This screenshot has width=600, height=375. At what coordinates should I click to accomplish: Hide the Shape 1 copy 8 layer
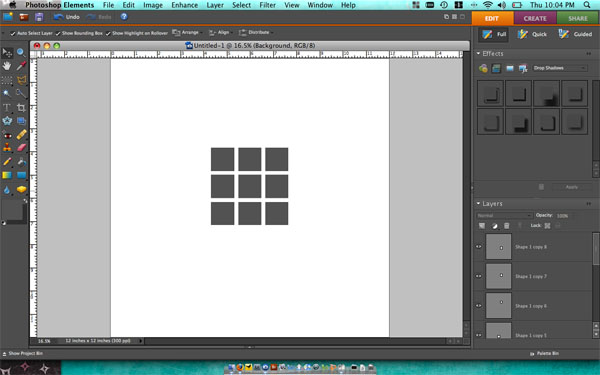click(x=479, y=247)
